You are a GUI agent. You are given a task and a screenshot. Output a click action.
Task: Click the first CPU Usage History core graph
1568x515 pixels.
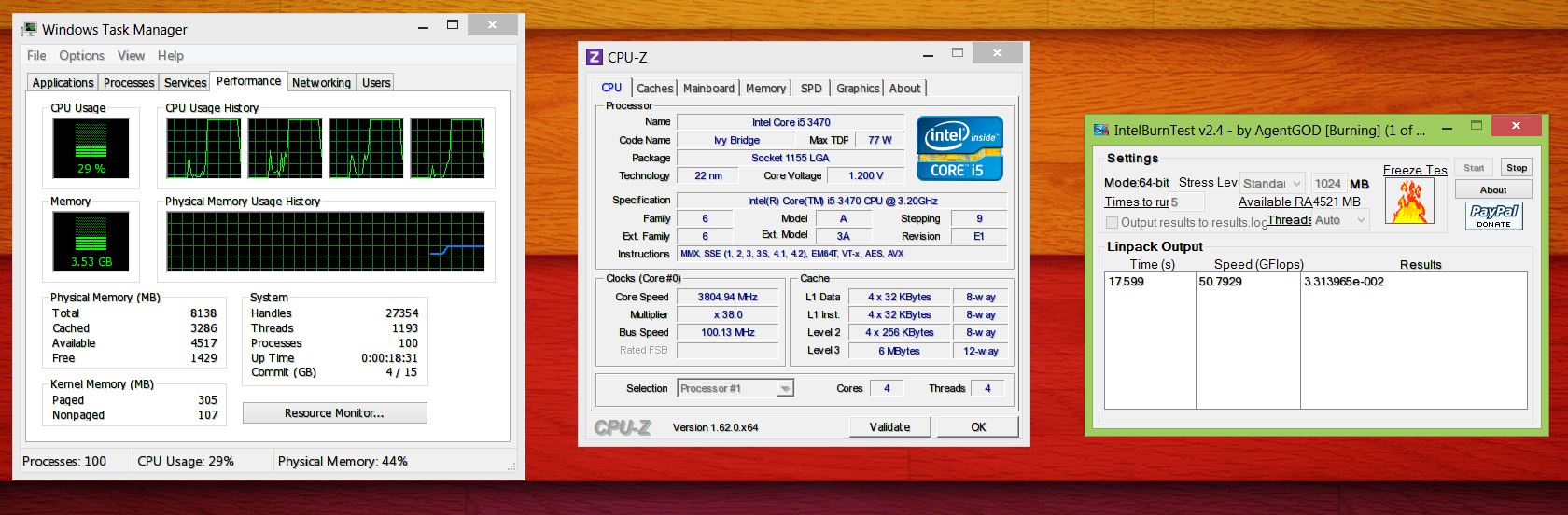(203, 147)
